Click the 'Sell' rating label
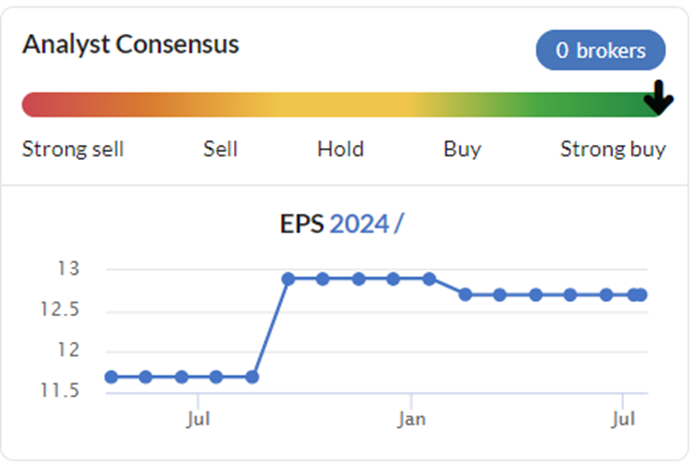The width and height of the screenshot is (697, 472). click(220, 149)
